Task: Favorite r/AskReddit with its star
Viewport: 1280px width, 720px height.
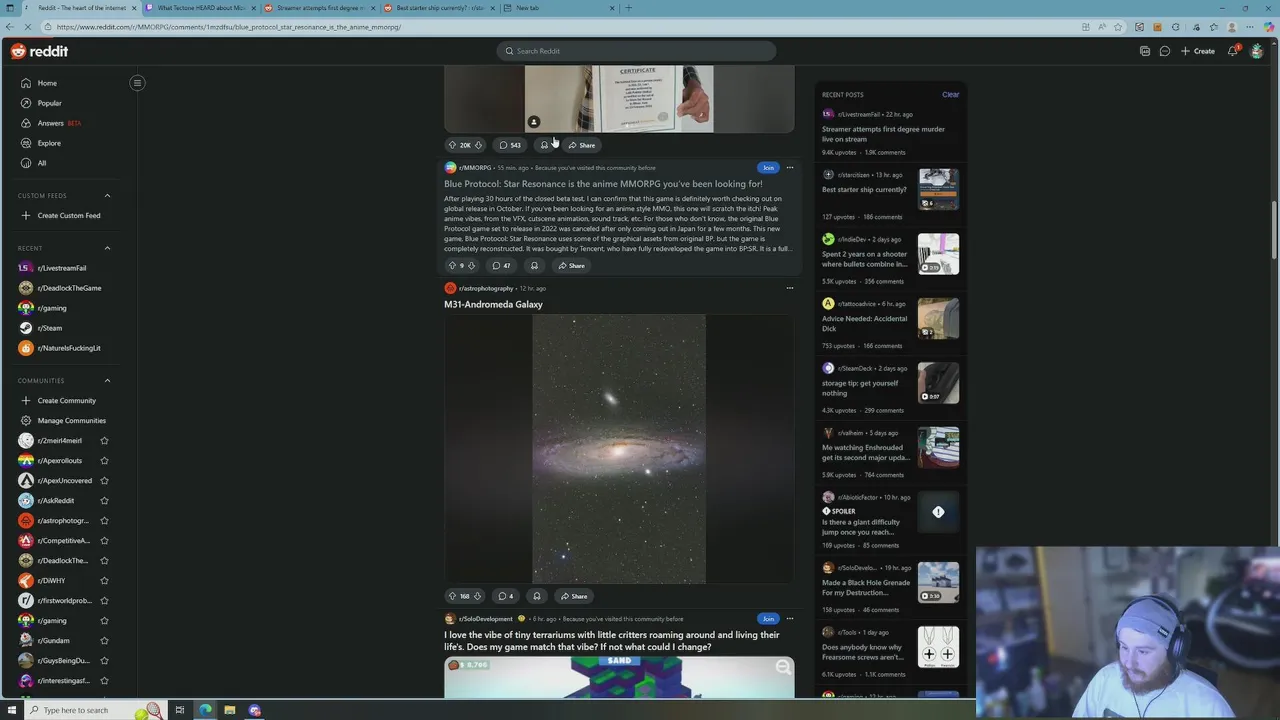Action: click(104, 501)
